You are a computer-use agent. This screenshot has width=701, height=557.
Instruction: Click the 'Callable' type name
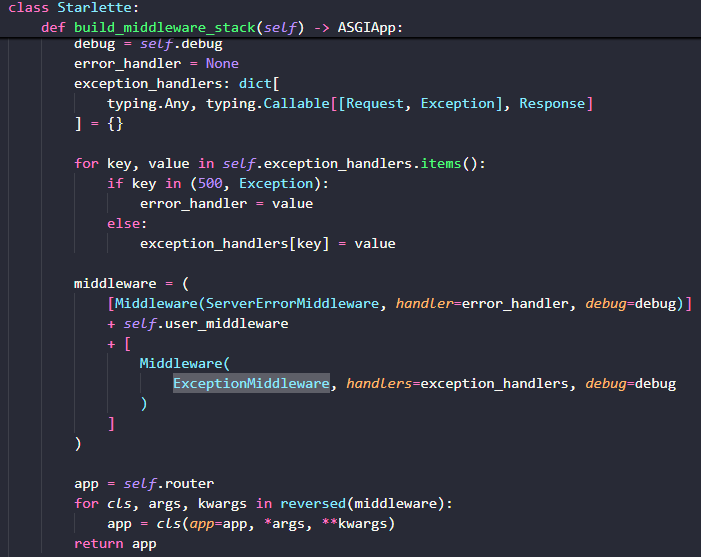(x=296, y=104)
